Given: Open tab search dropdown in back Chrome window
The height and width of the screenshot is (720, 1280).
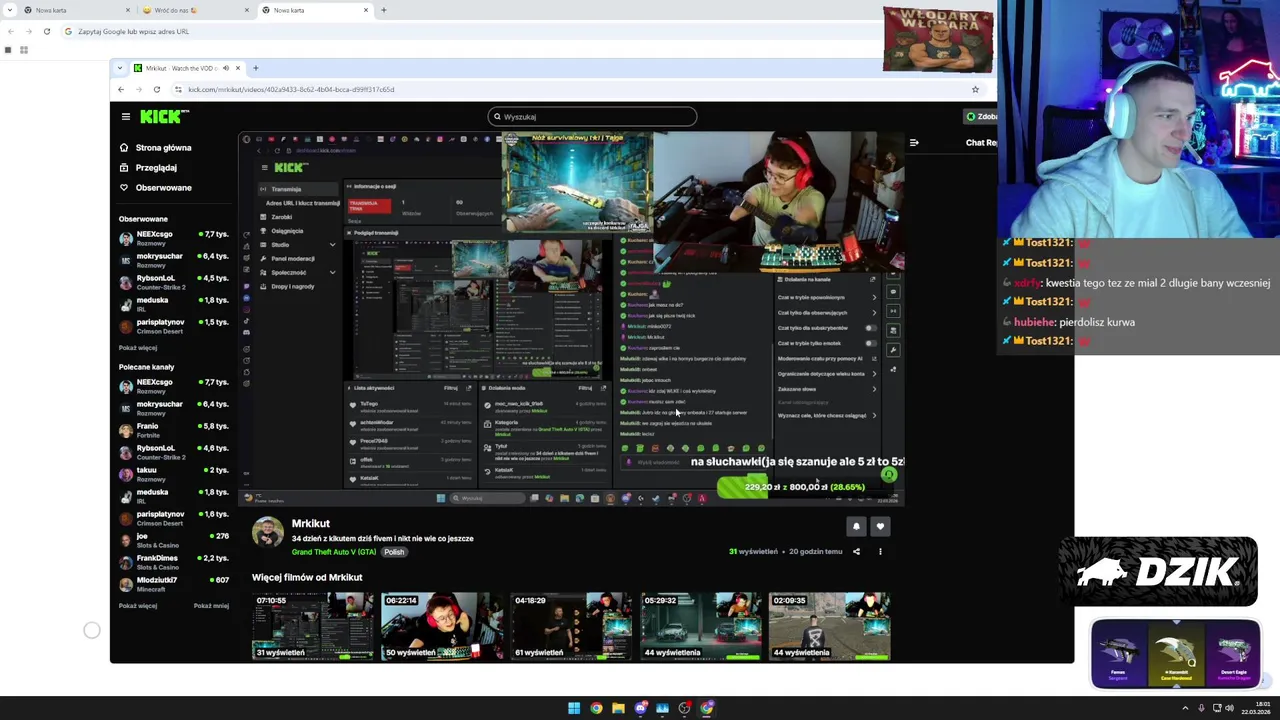Looking at the screenshot, I should tap(9, 10).
